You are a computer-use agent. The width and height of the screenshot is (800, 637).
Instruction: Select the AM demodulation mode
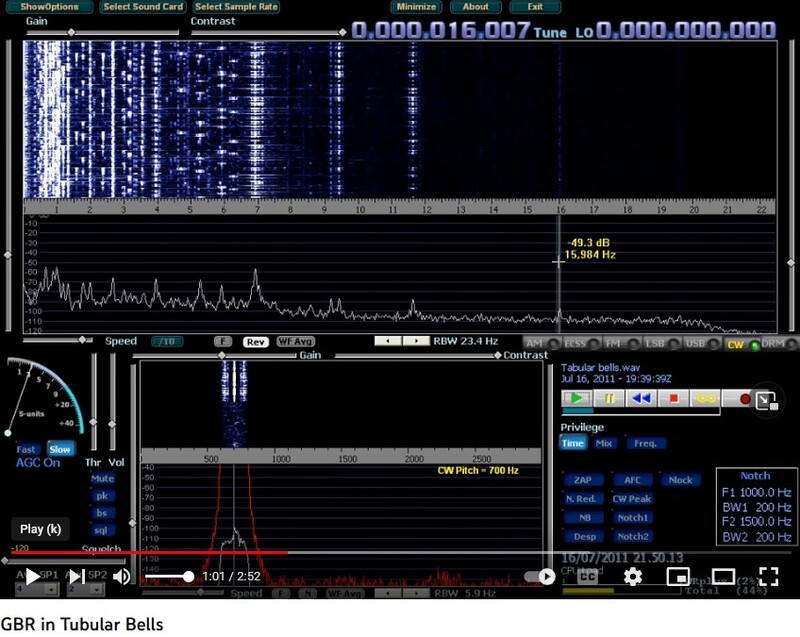coord(537,344)
